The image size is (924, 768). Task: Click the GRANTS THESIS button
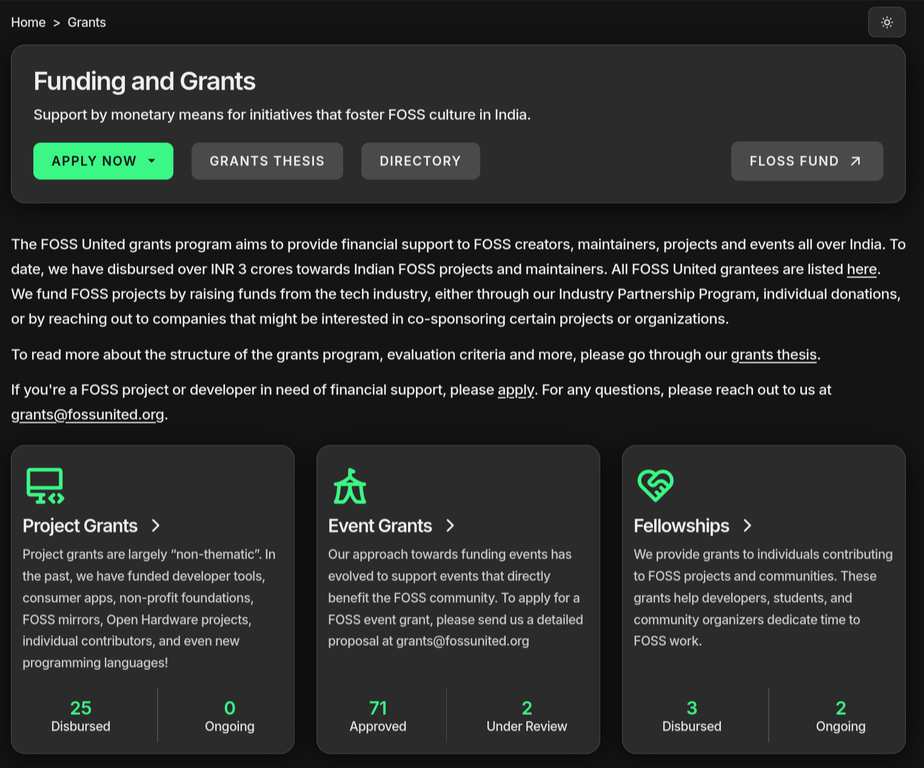267,160
